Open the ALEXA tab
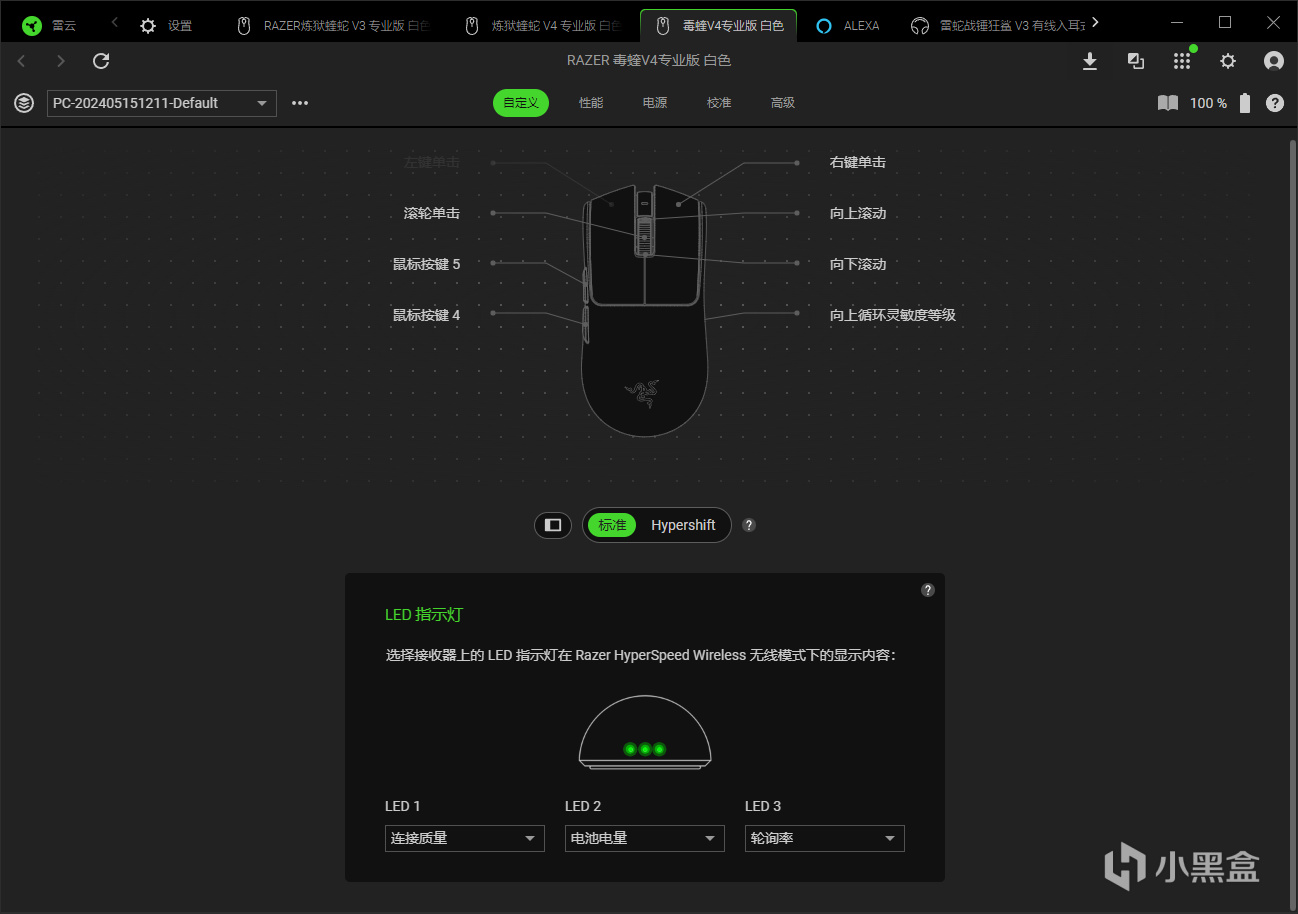 point(847,26)
